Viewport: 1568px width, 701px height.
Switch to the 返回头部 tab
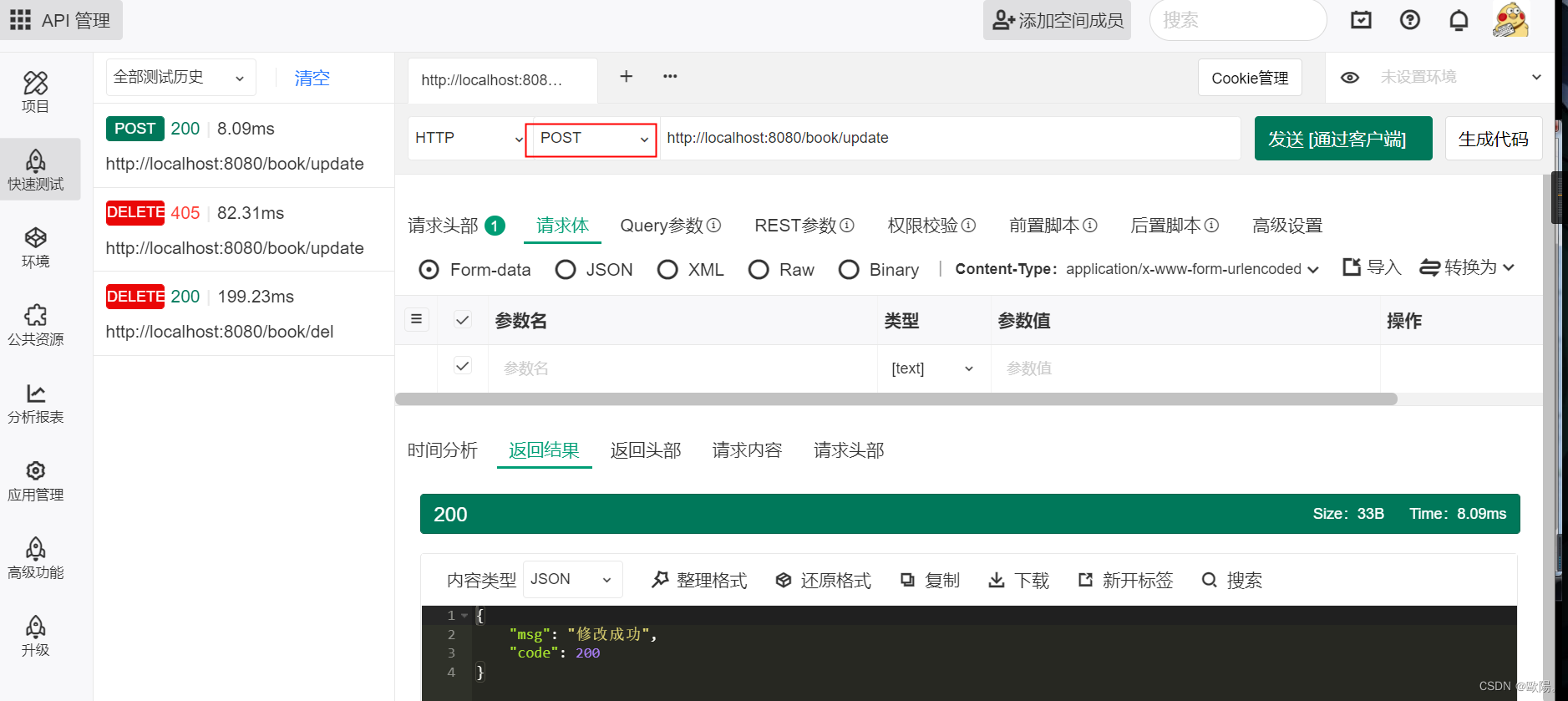tap(646, 450)
